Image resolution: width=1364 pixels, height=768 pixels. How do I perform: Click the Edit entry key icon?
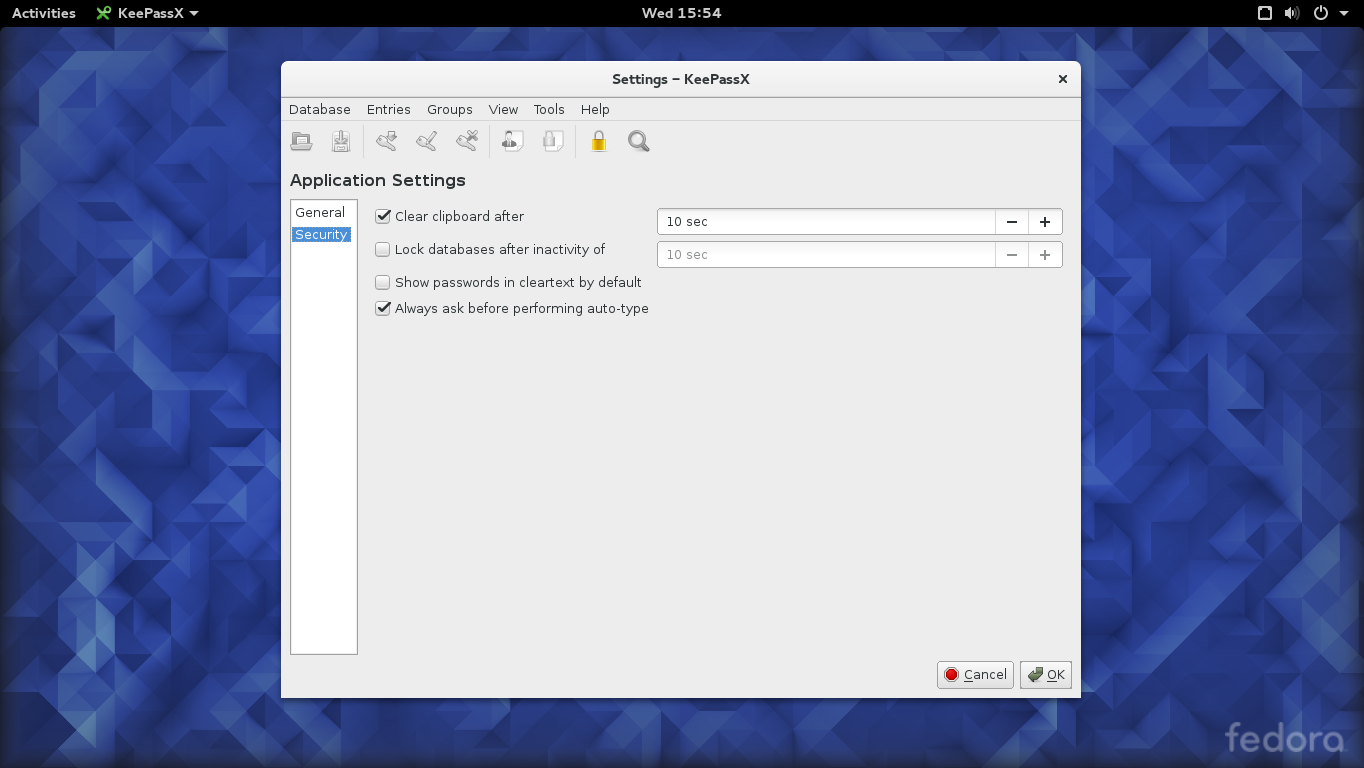coord(427,142)
